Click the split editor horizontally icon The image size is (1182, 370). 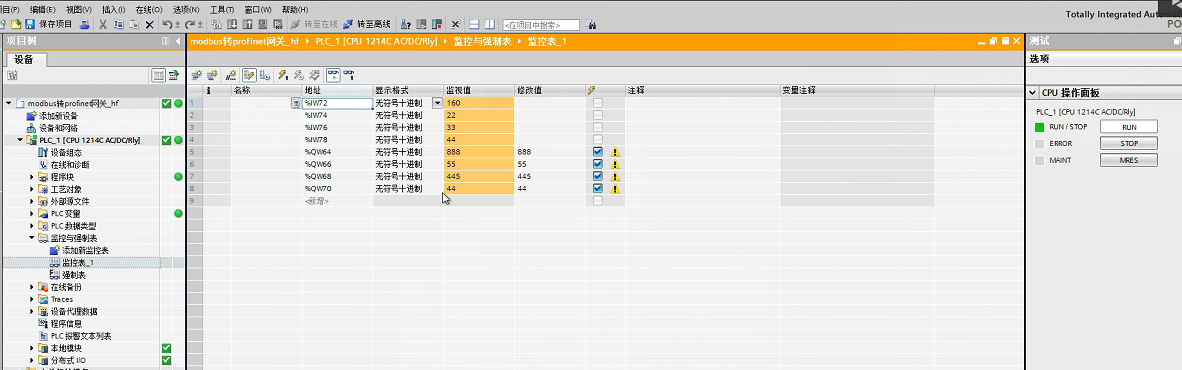coord(475,24)
